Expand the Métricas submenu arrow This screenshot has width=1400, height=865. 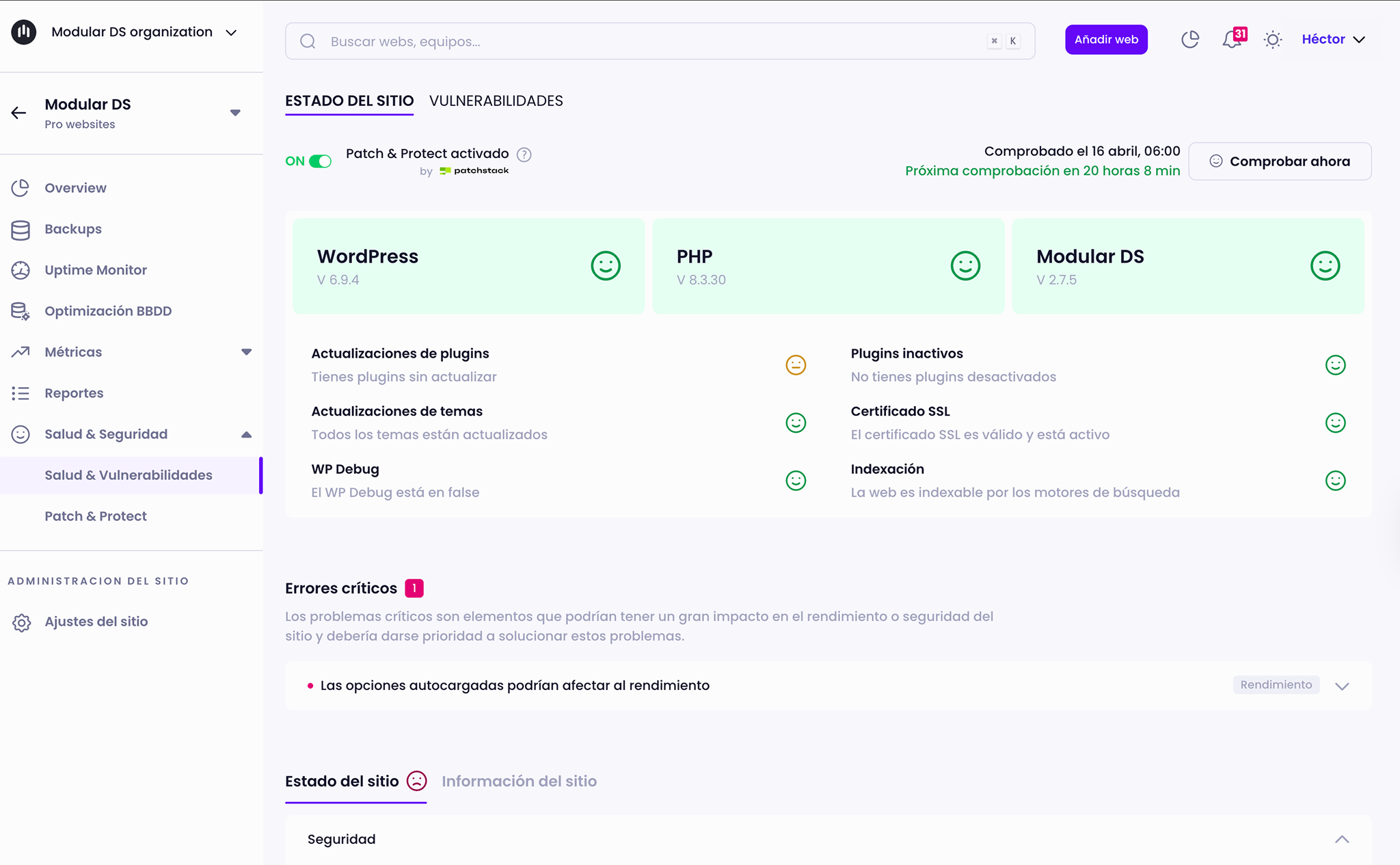point(246,352)
